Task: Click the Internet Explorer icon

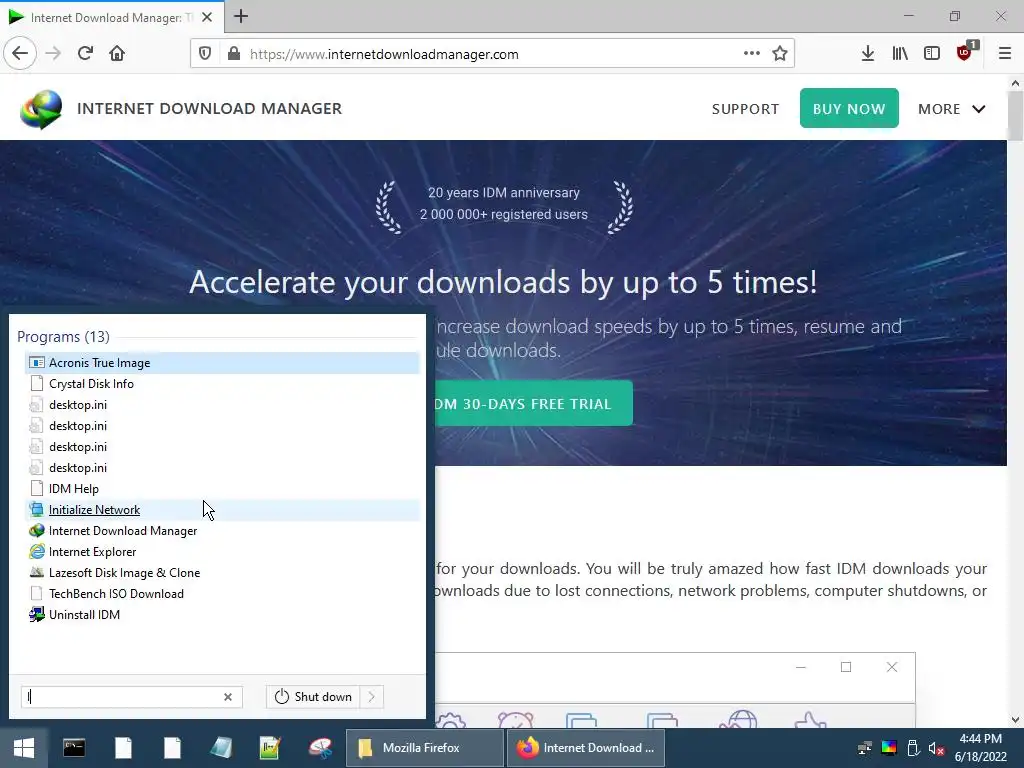Action: 37,551
